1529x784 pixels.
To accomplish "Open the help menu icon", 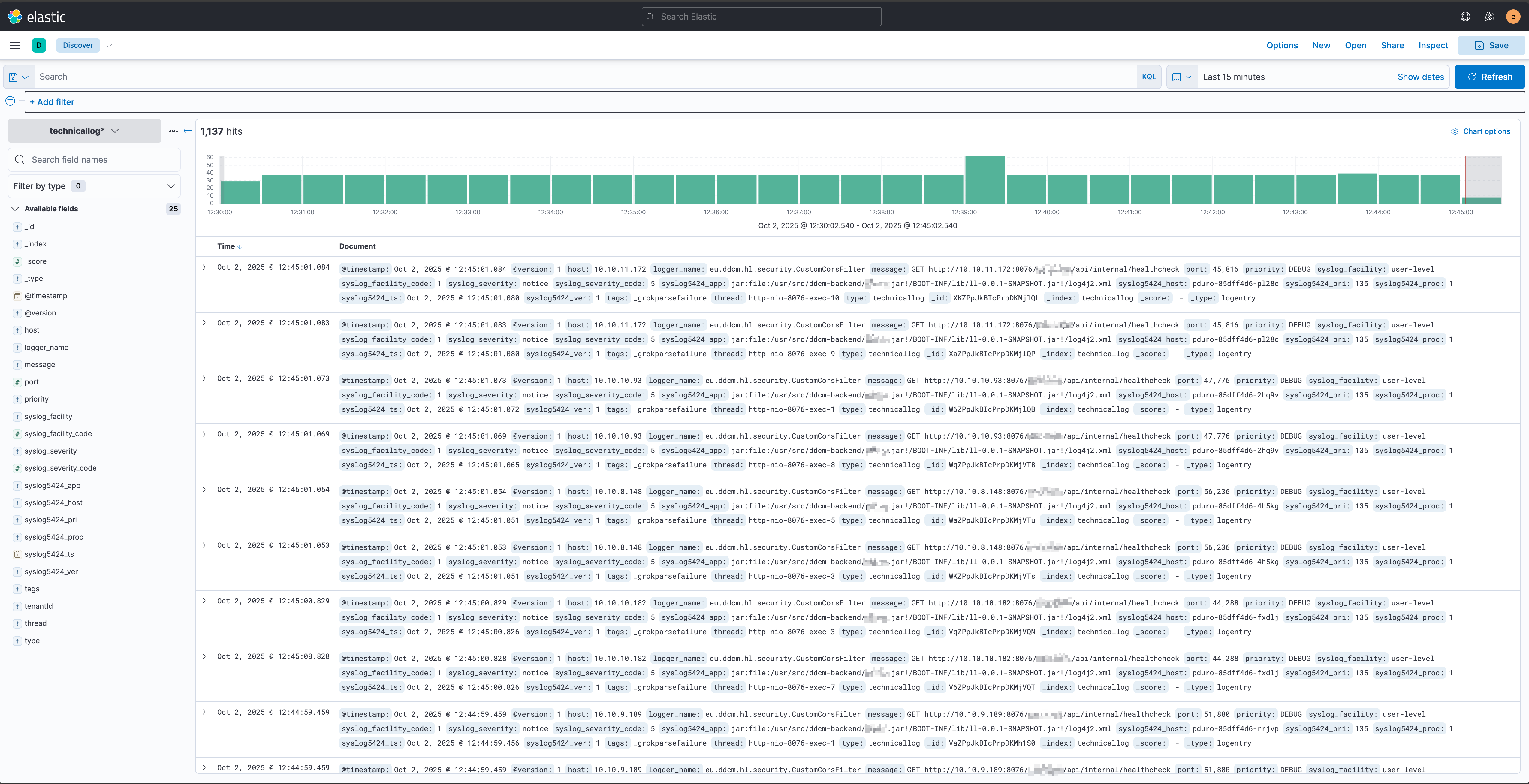I will (x=1465, y=17).
